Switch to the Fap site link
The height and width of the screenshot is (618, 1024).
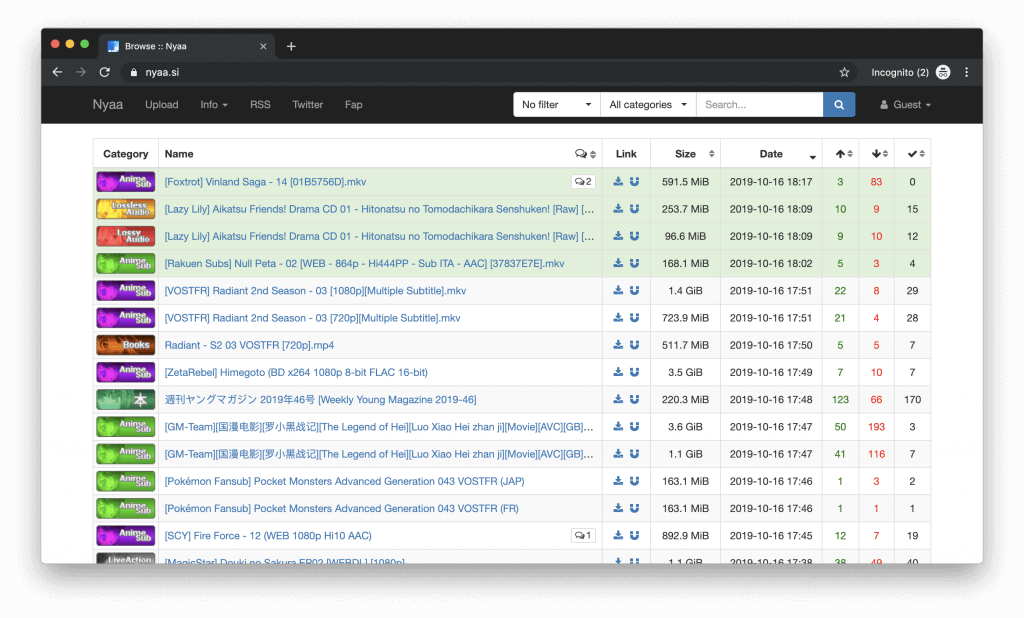[x=353, y=105]
